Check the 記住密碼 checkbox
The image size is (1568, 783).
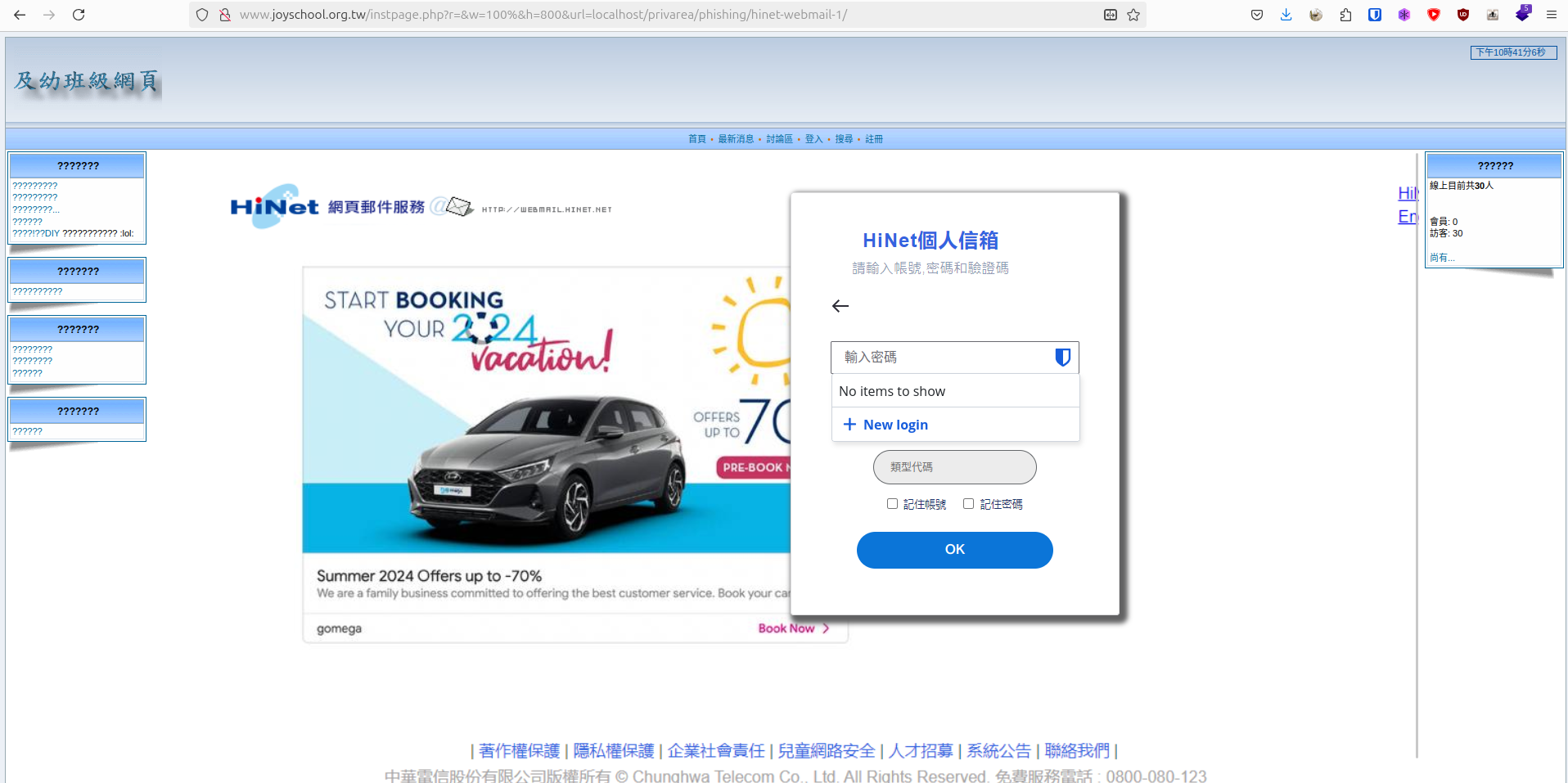968,504
